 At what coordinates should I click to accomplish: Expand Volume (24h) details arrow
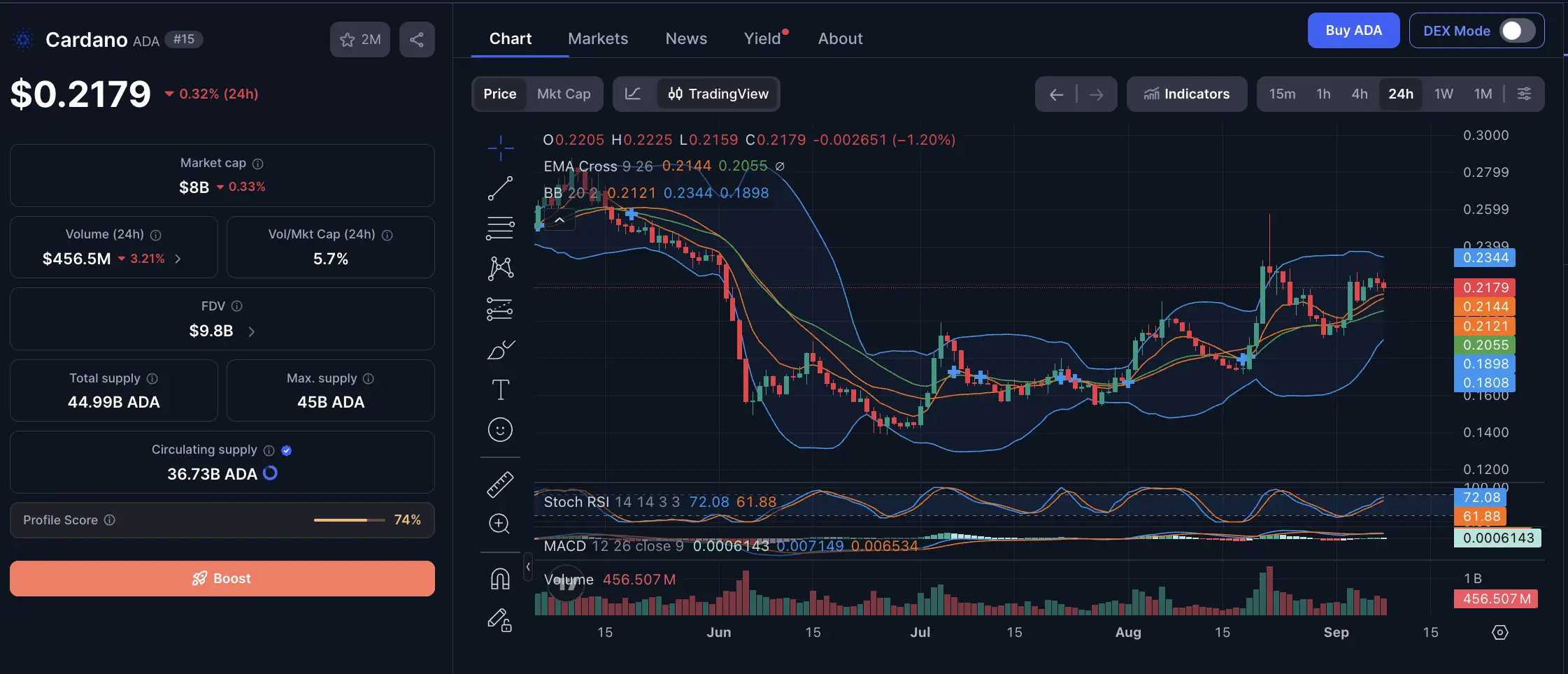pyautogui.click(x=178, y=259)
